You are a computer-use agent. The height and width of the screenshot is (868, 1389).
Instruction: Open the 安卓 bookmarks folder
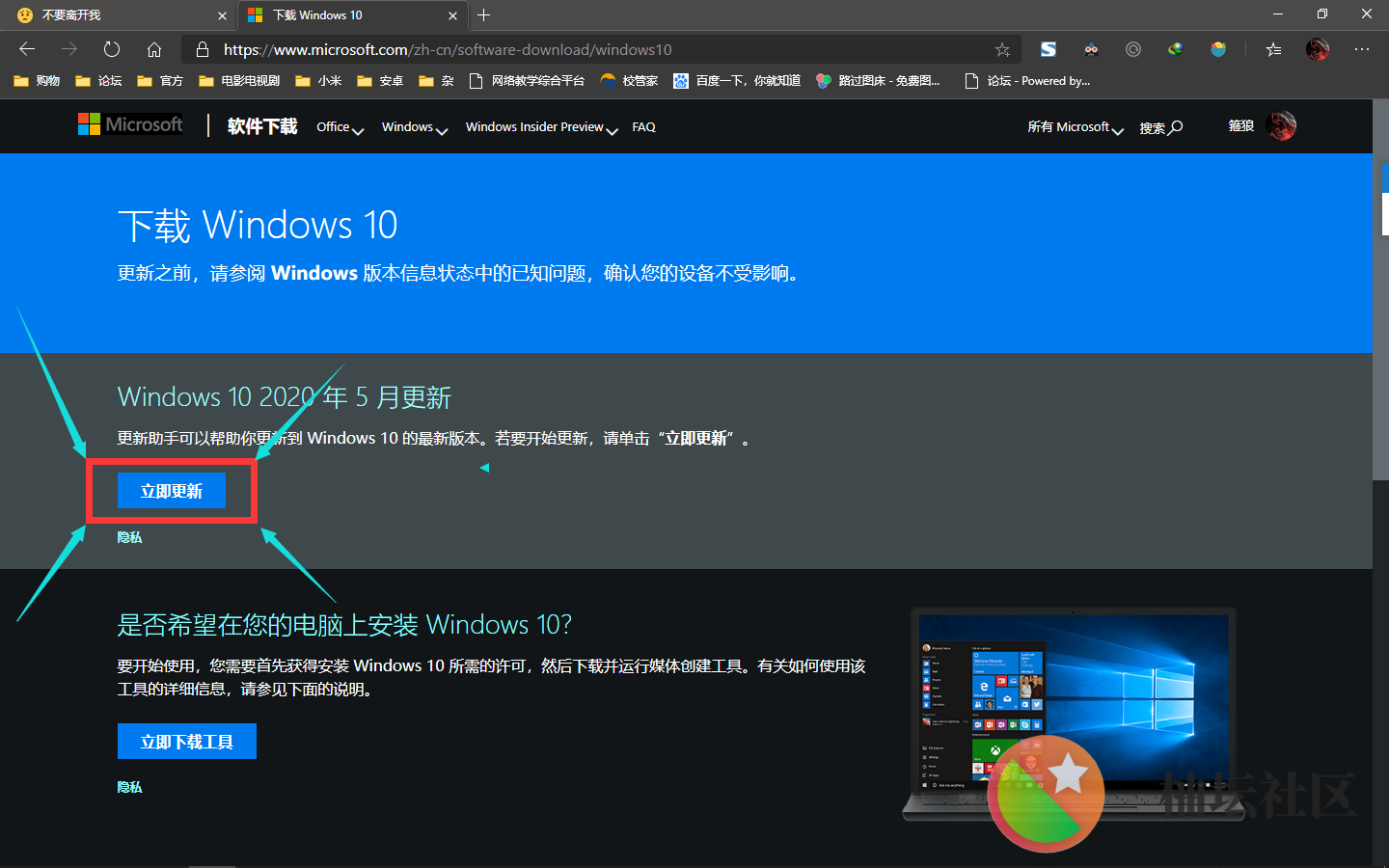[380, 81]
